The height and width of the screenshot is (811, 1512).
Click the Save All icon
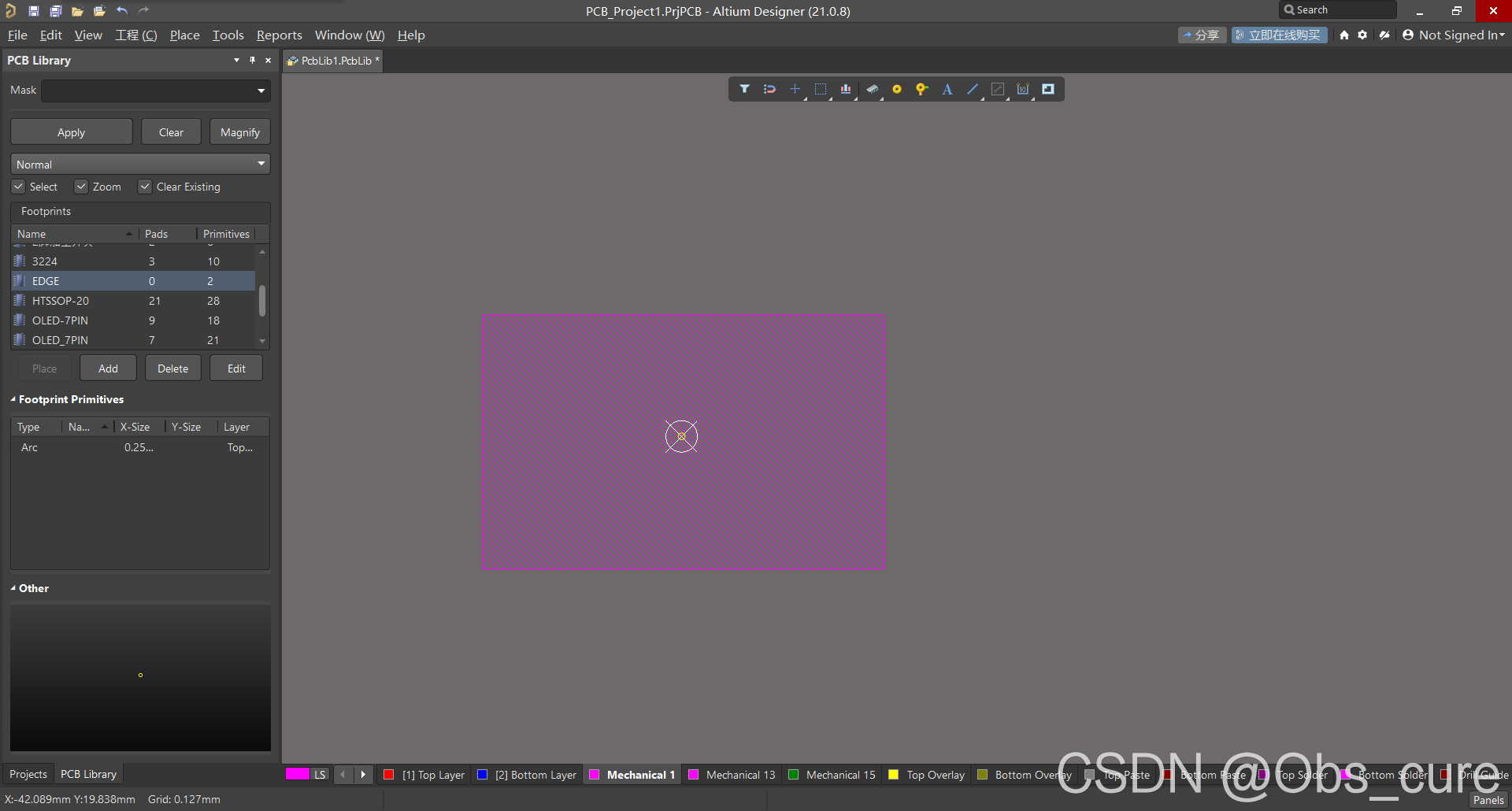pyautogui.click(x=55, y=10)
